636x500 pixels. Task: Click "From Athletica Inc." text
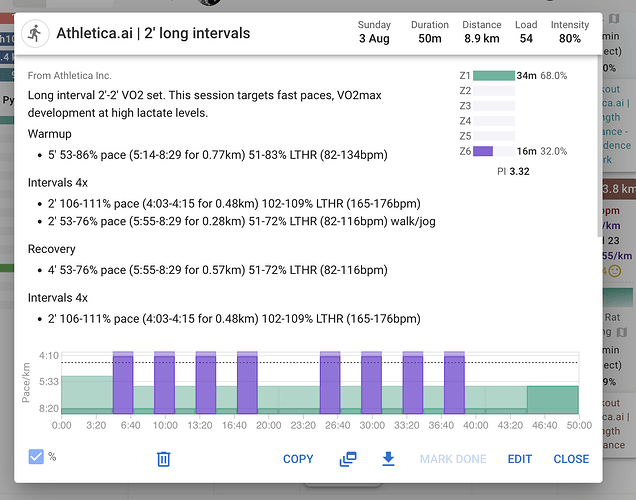69,75
